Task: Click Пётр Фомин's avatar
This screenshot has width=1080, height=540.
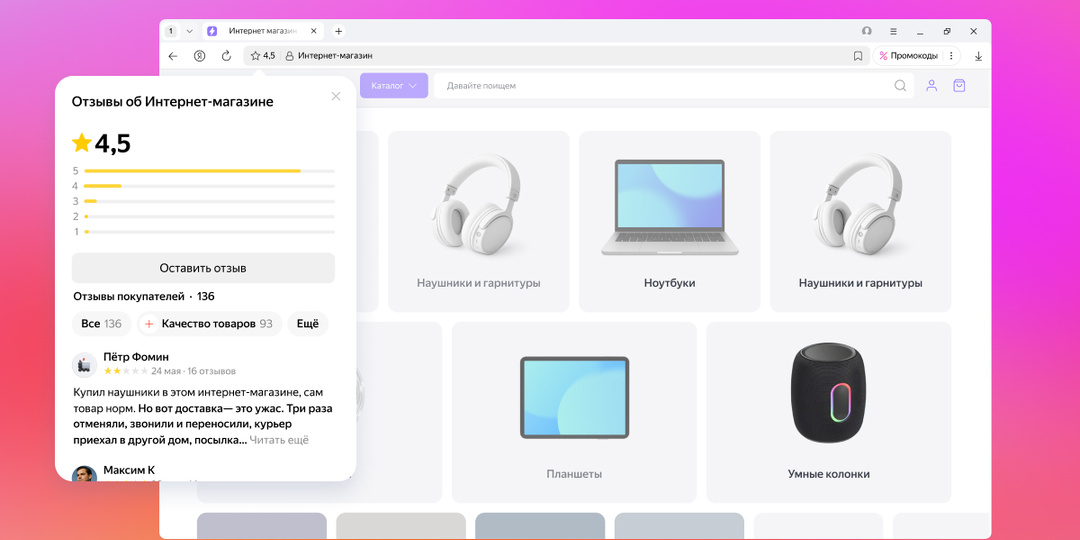Action: (x=84, y=364)
